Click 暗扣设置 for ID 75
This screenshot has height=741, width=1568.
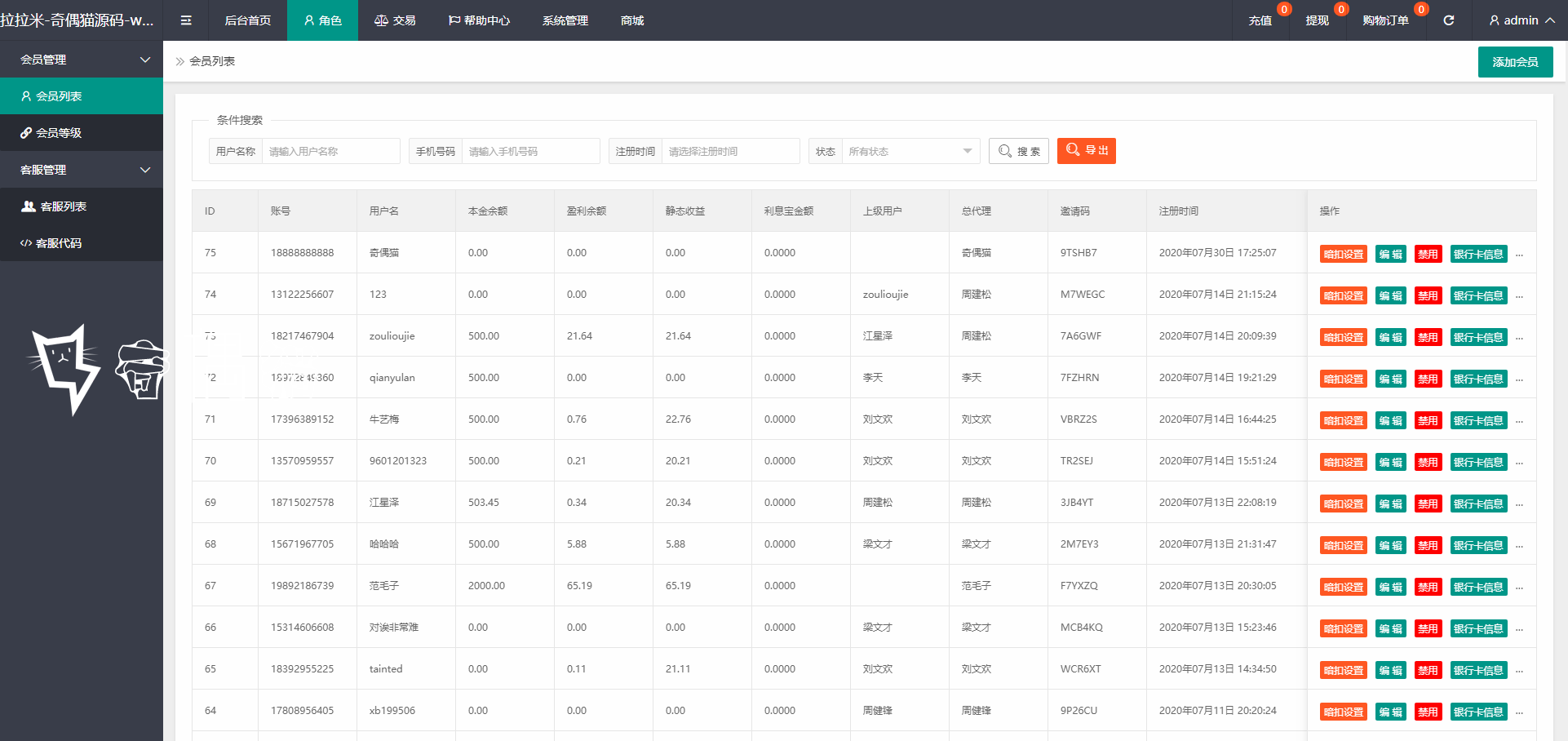click(x=1344, y=254)
